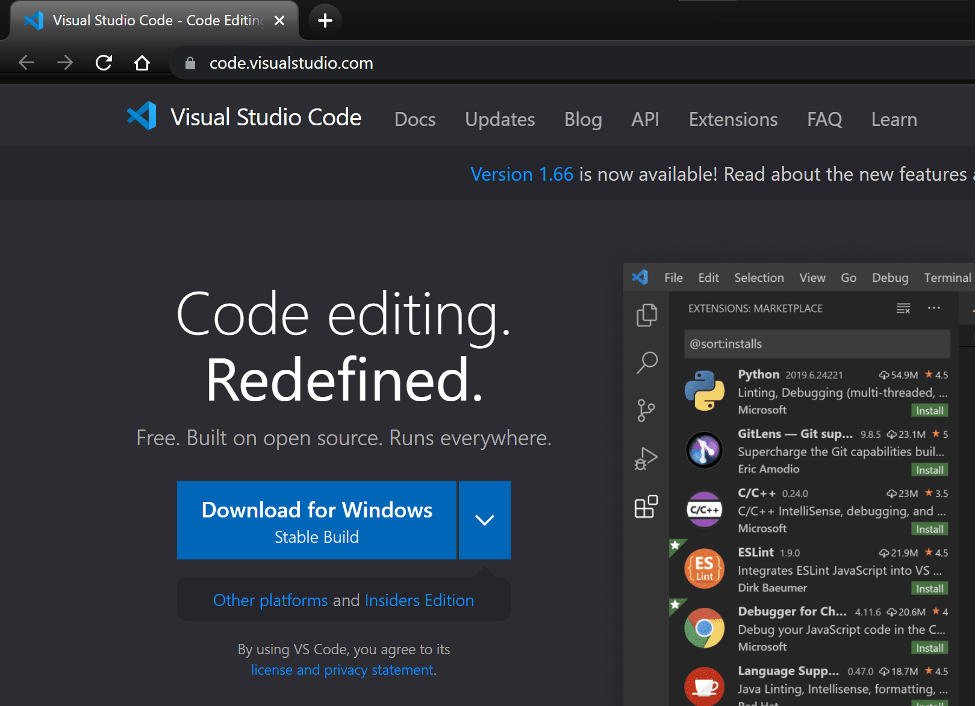Click the code.visualstudio.com address bar
977x706 pixels.
click(x=291, y=63)
